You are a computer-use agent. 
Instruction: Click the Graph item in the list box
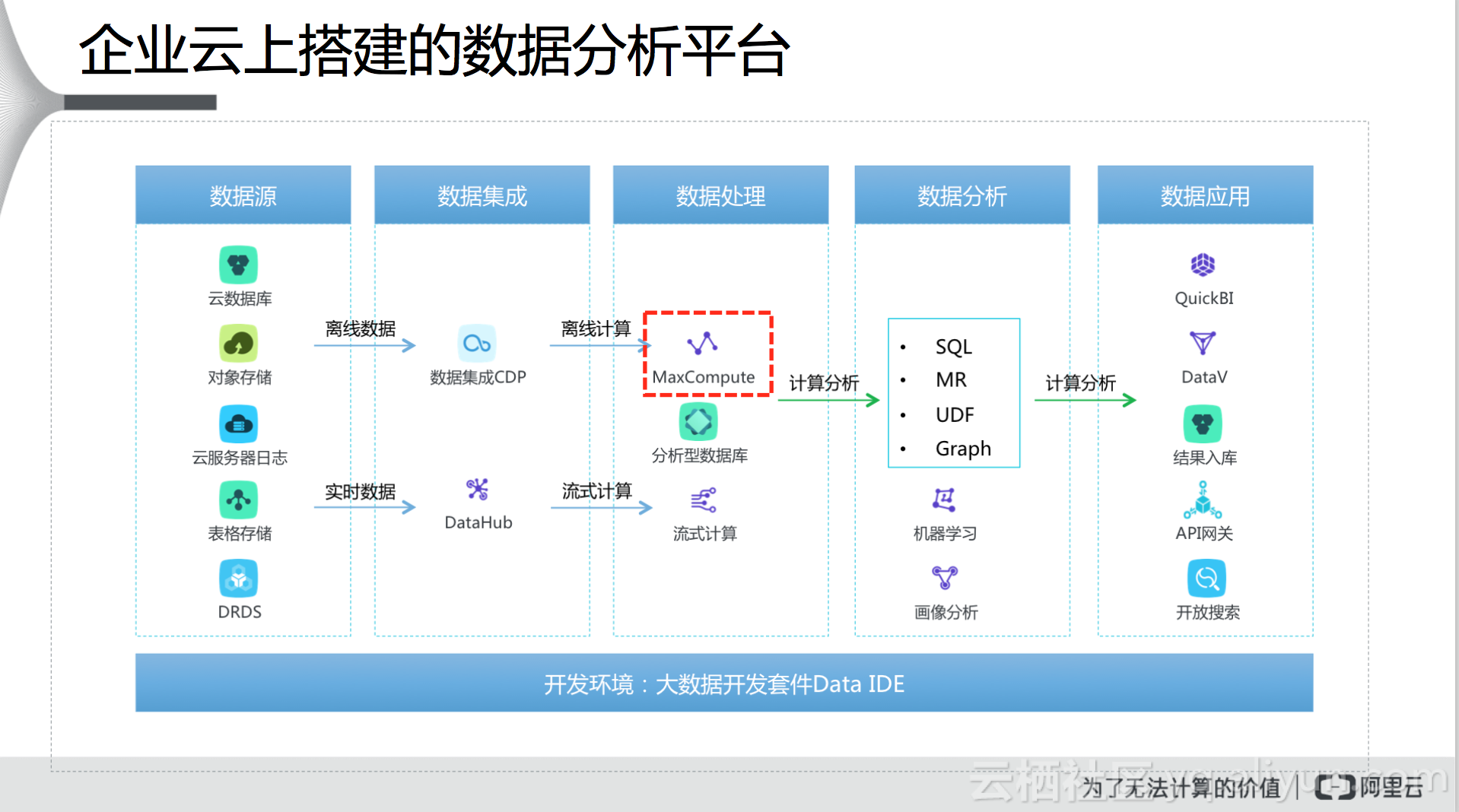[962, 449]
